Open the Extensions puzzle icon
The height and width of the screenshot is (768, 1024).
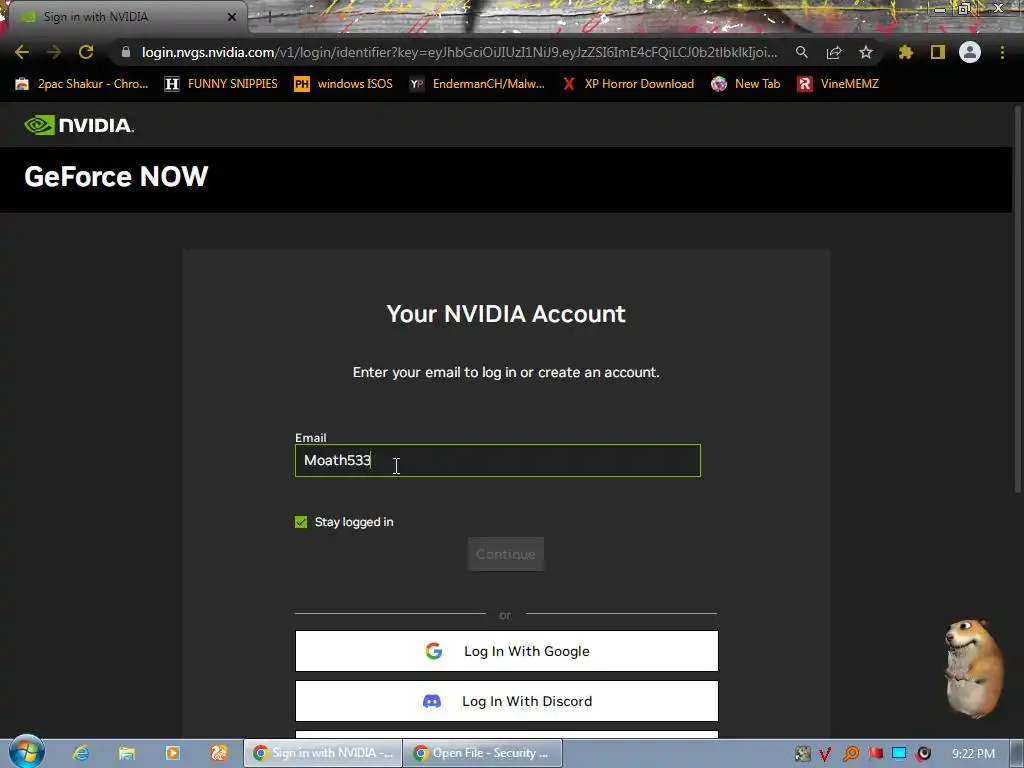[906, 52]
